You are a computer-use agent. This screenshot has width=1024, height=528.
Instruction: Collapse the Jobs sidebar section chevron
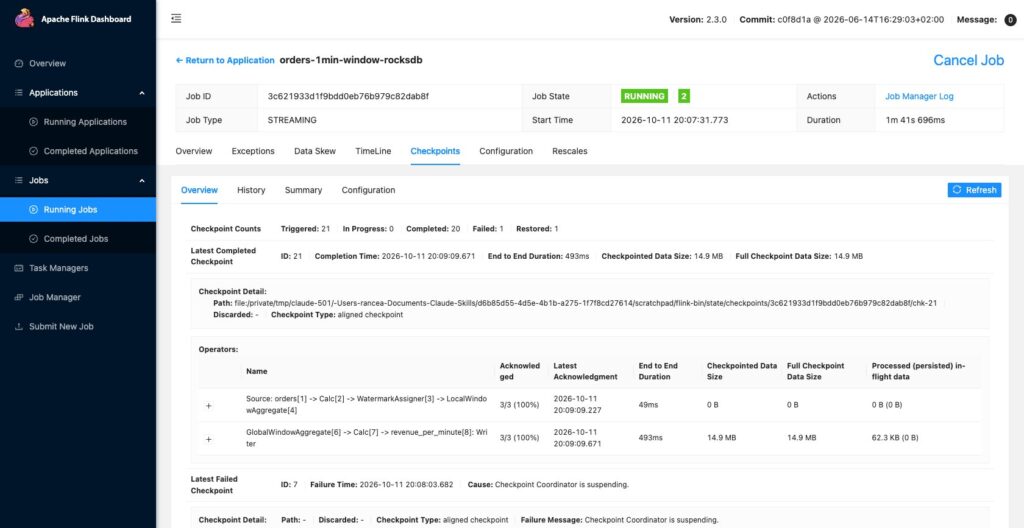click(x=142, y=181)
